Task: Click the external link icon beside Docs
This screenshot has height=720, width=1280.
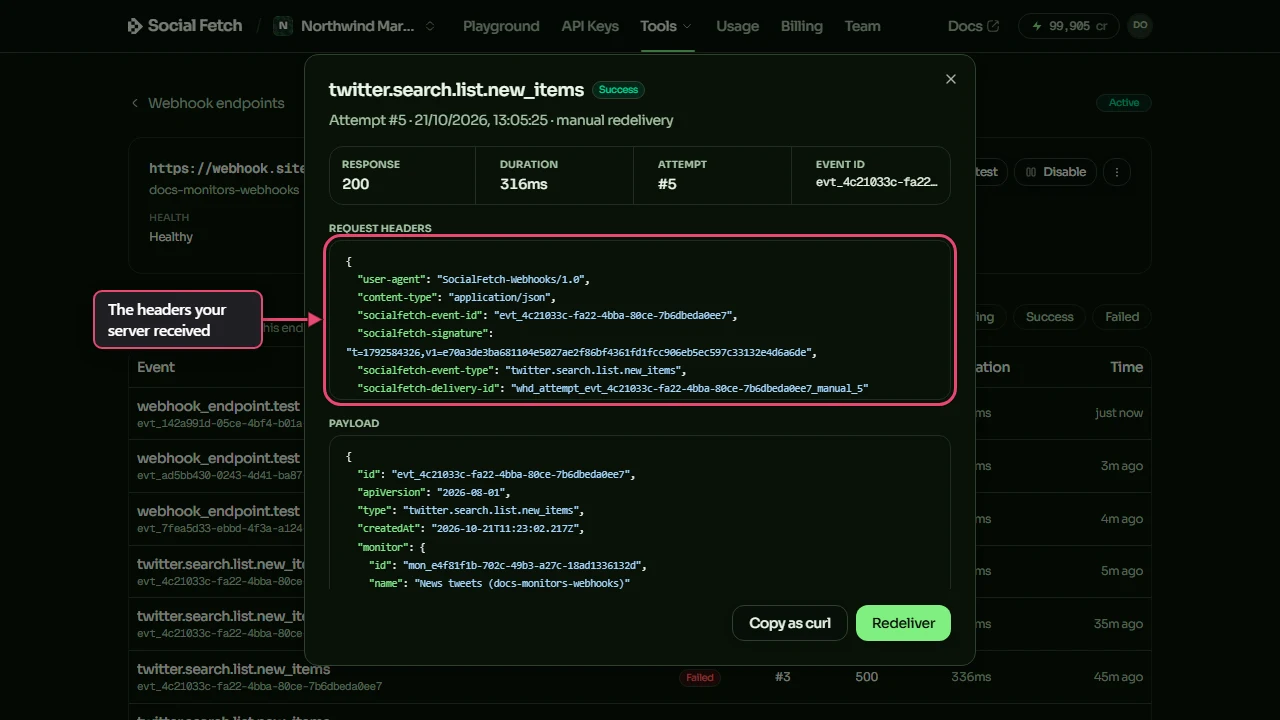Action: (993, 26)
